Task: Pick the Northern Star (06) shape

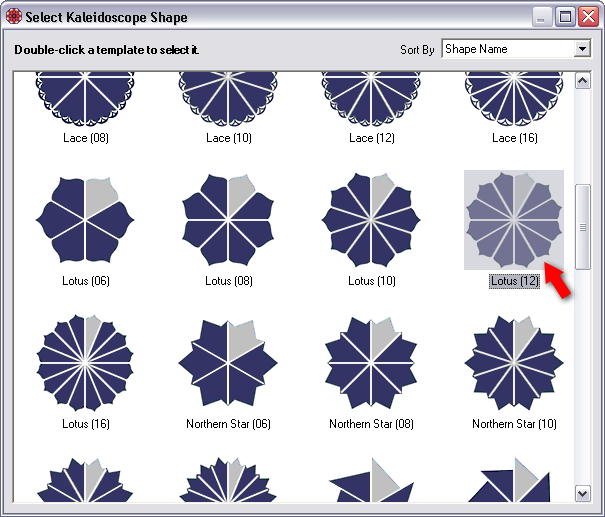Action: point(228,363)
